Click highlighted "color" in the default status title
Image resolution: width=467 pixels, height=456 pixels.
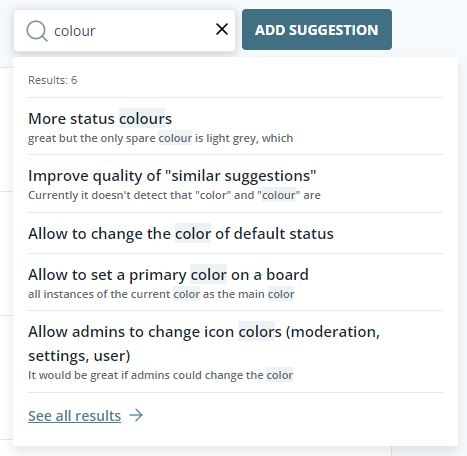click(x=193, y=233)
